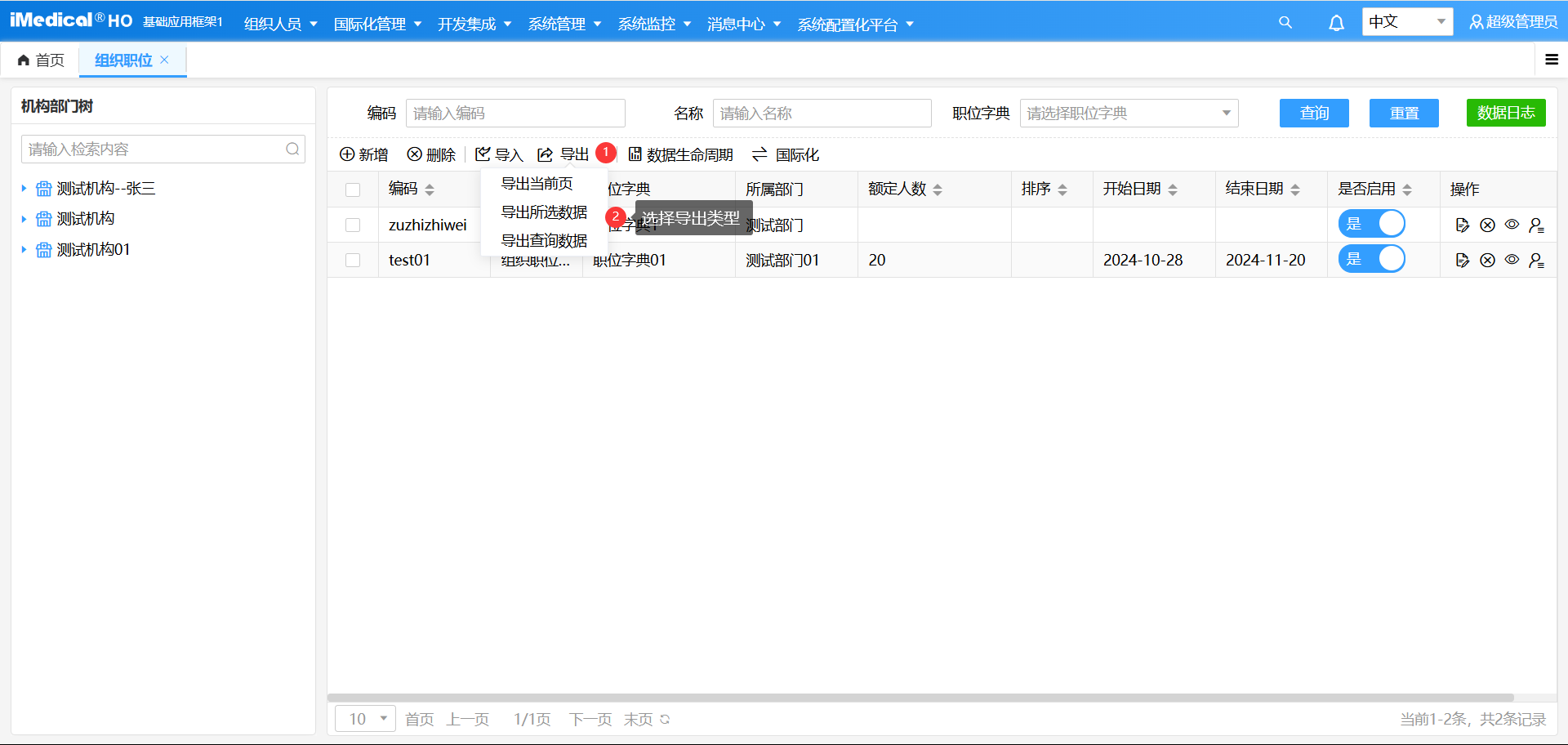The image size is (1568, 745).
Task: Click the person-assignment icon on test01 row
Action: [1538, 260]
